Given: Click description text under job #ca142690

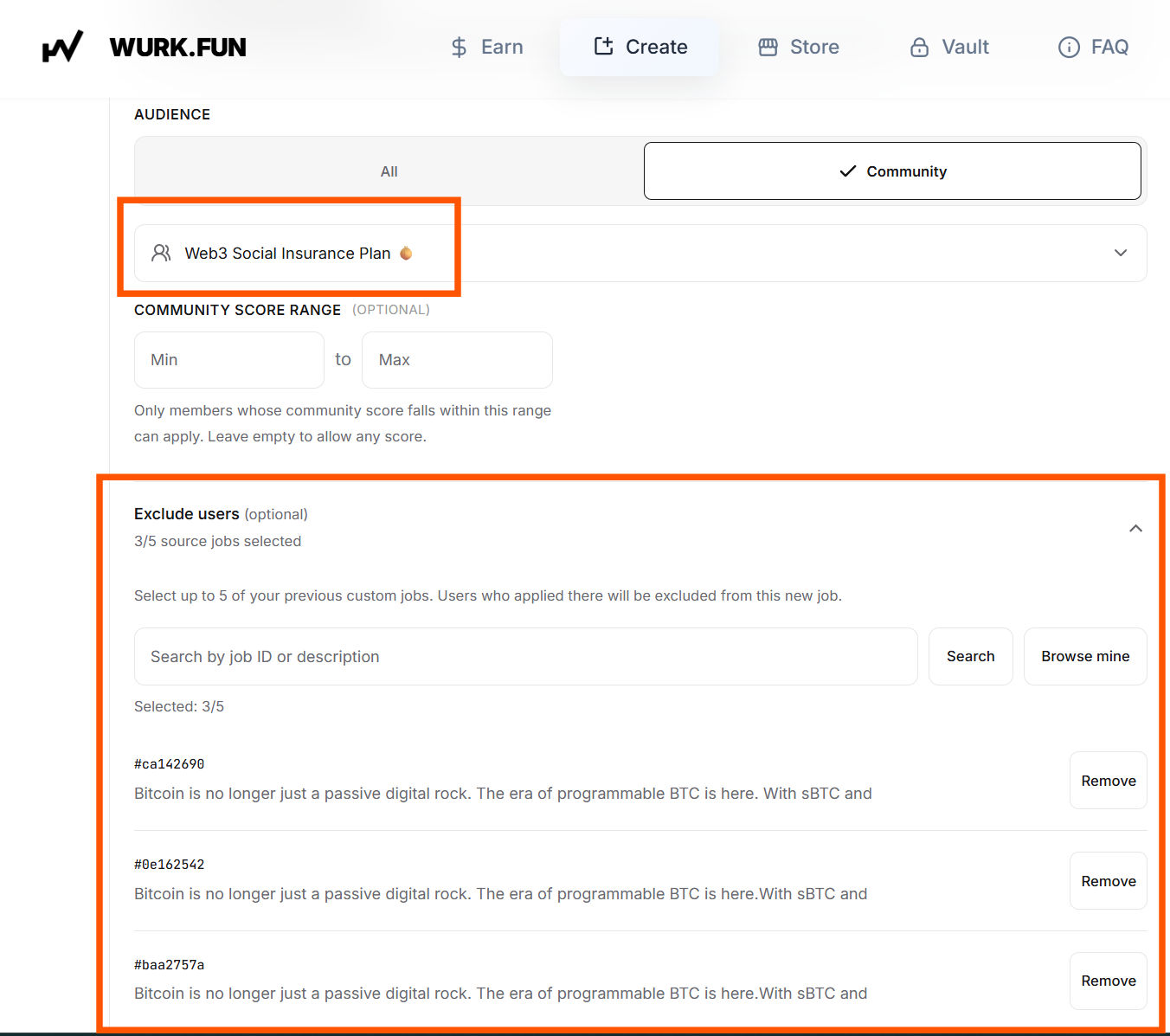Looking at the screenshot, I should coord(503,794).
